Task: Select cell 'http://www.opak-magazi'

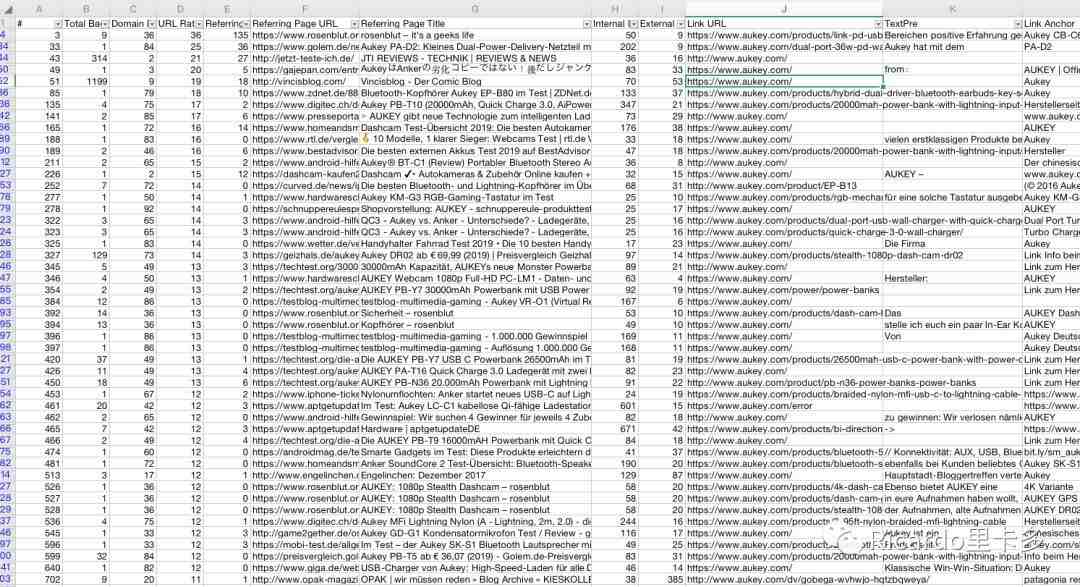Action: 305,579
